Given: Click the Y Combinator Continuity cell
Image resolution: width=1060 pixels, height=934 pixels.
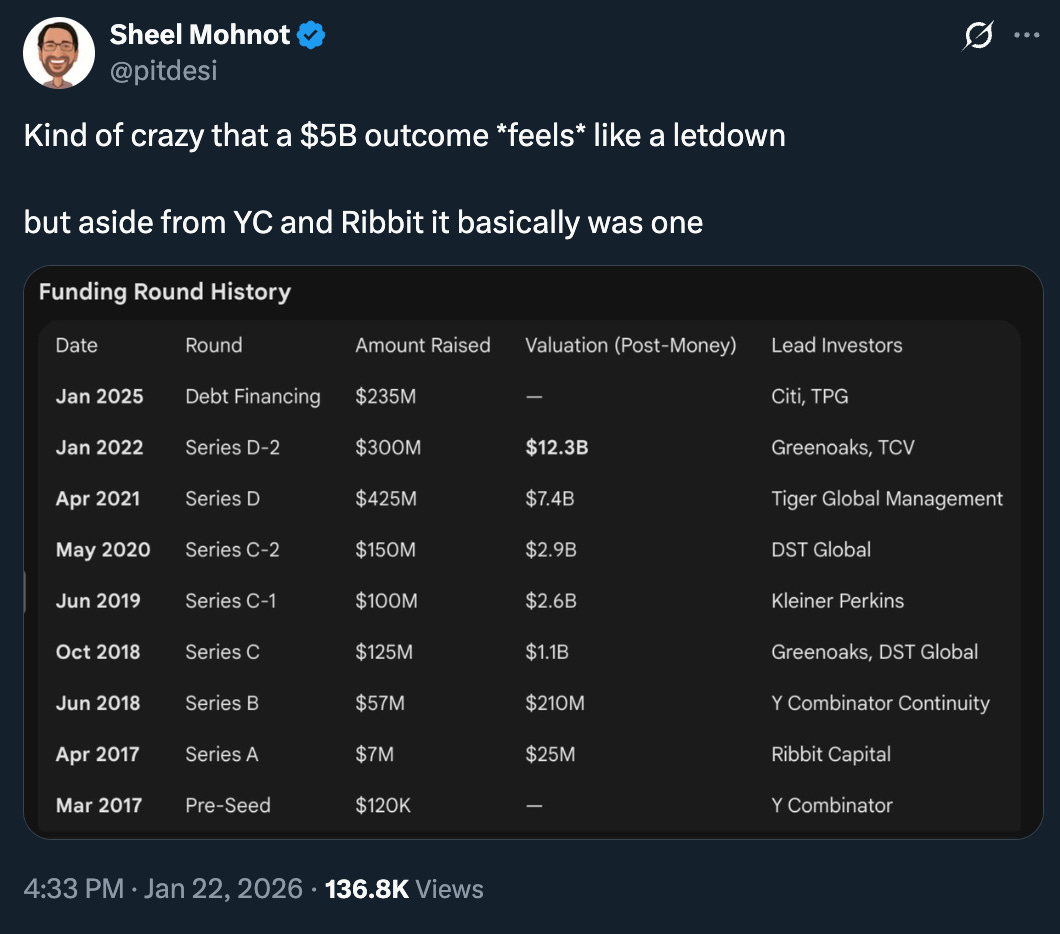Looking at the screenshot, I should [880, 703].
